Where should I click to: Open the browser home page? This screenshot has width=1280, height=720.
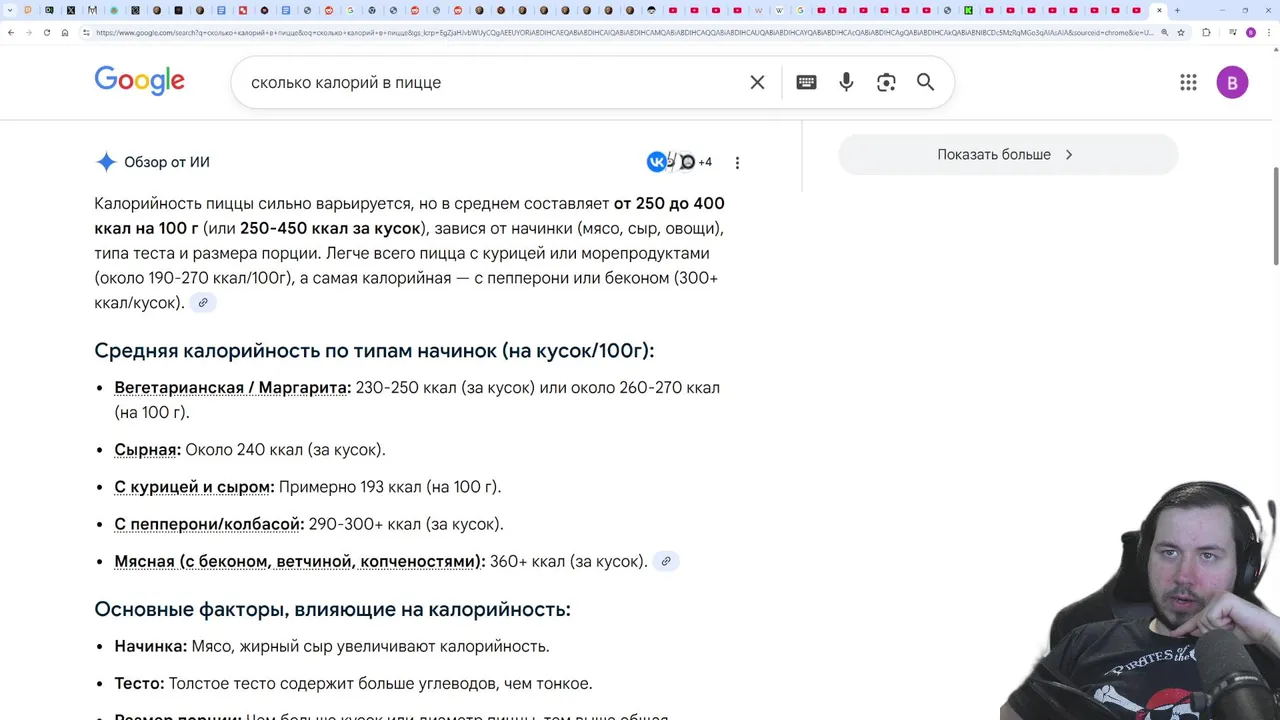[65, 32]
